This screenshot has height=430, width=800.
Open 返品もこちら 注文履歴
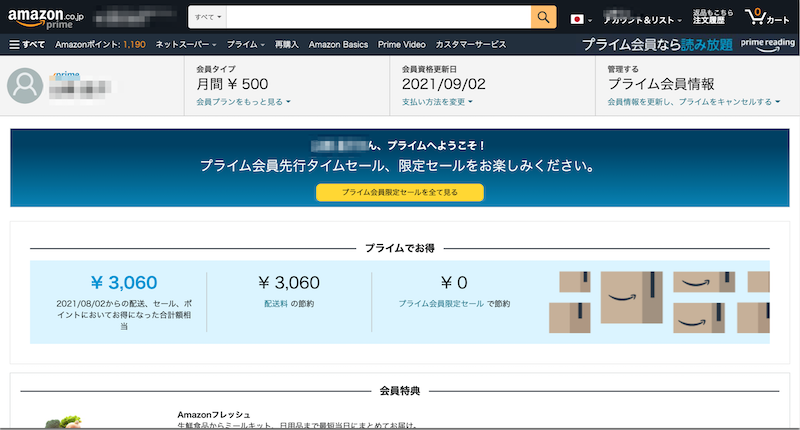pyautogui.click(x=712, y=17)
